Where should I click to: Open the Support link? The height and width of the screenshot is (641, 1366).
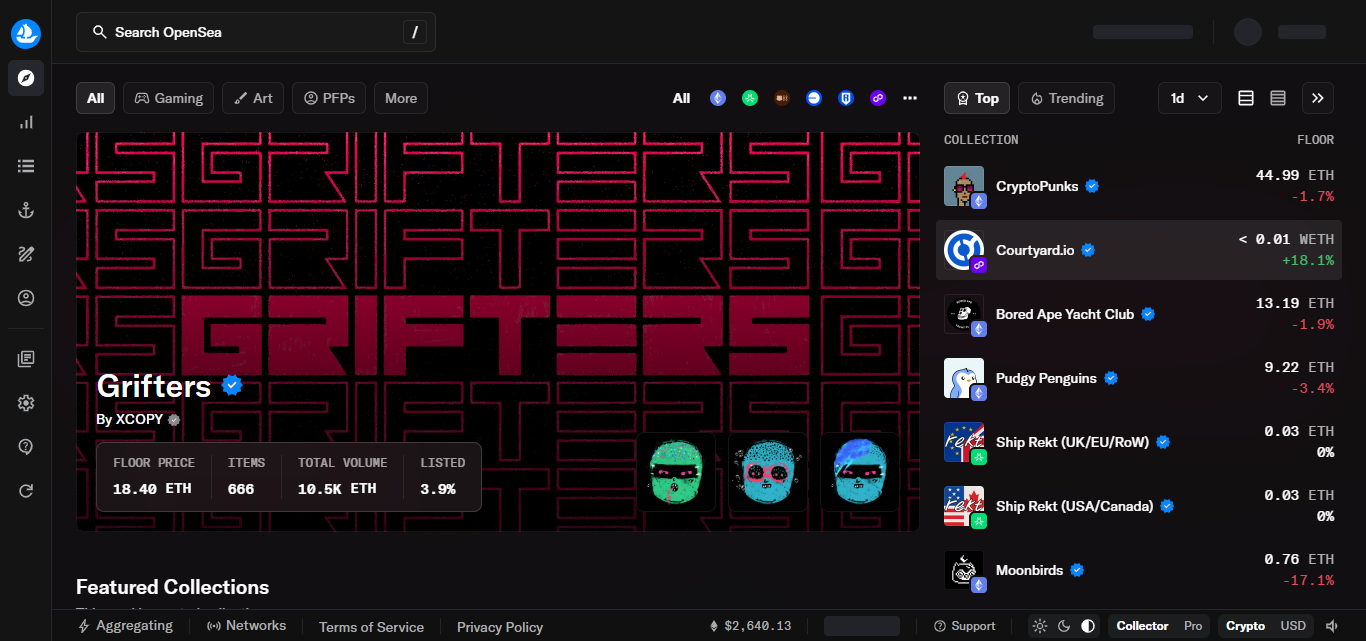tap(964, 626)
